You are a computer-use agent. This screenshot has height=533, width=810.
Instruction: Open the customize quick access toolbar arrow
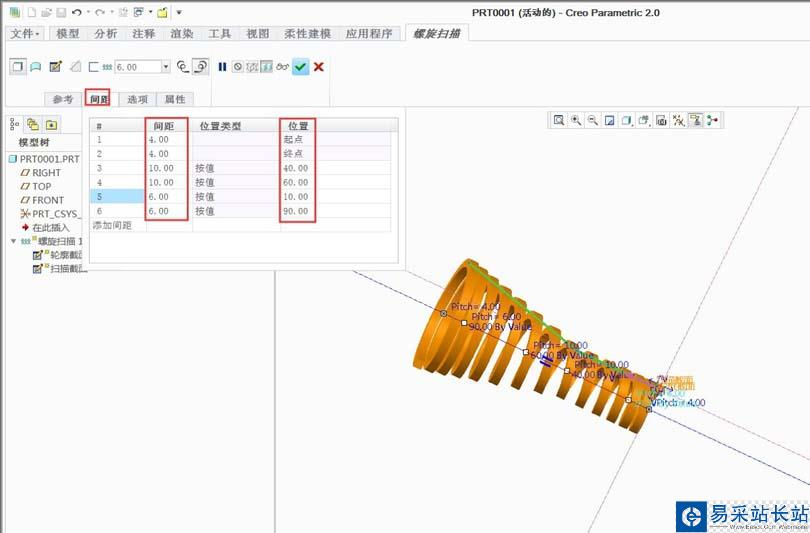[x=179, y=12]
